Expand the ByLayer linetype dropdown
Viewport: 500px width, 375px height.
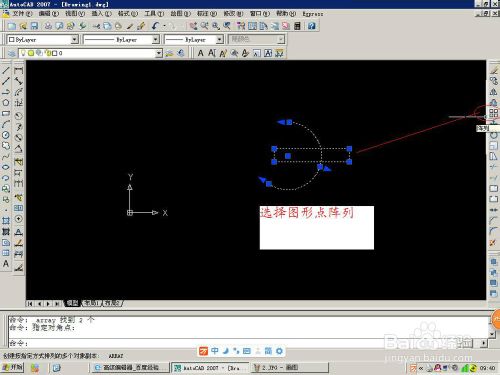155,39
